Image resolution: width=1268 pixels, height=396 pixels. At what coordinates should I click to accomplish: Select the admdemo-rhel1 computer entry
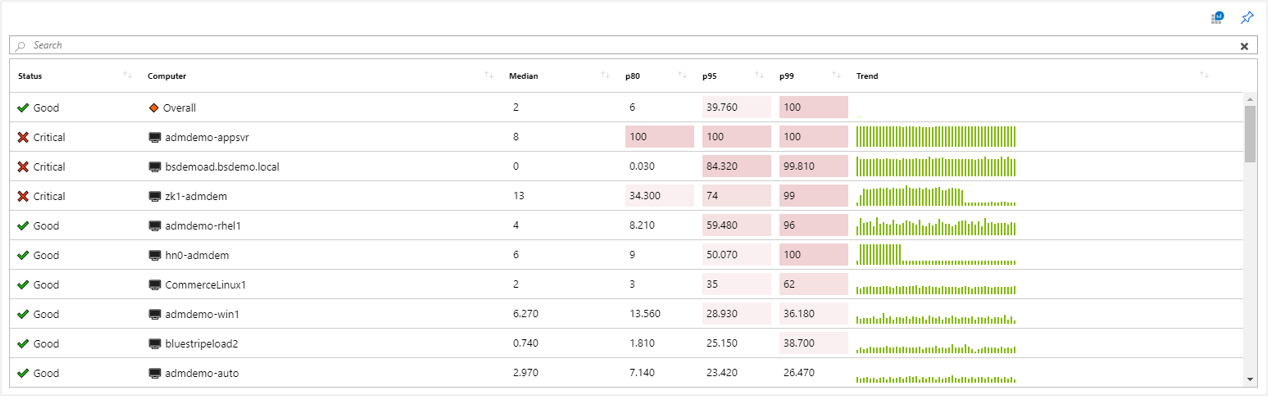[203, 226]
